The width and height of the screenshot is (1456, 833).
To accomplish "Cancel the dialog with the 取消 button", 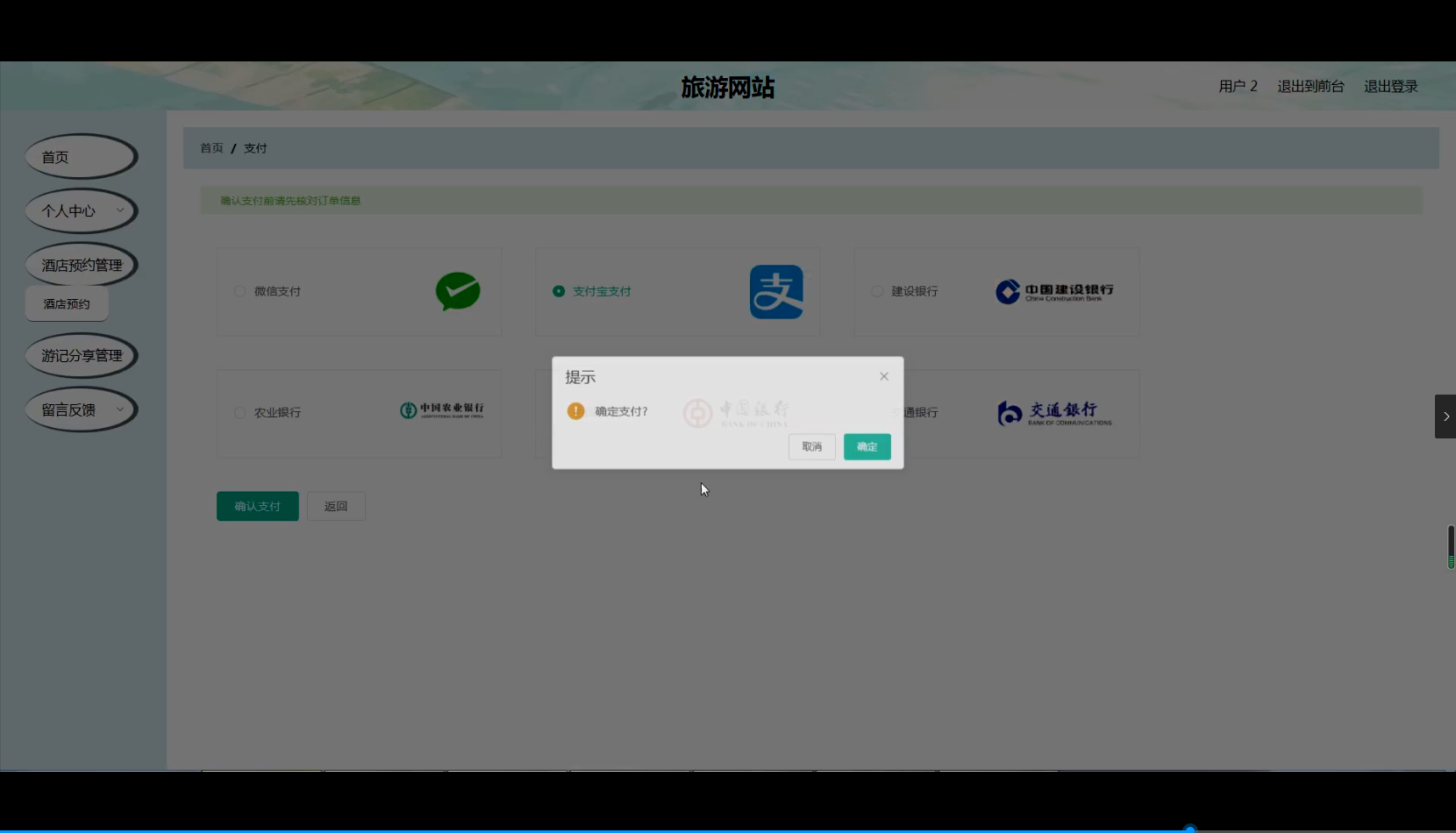I will point(812,447).
